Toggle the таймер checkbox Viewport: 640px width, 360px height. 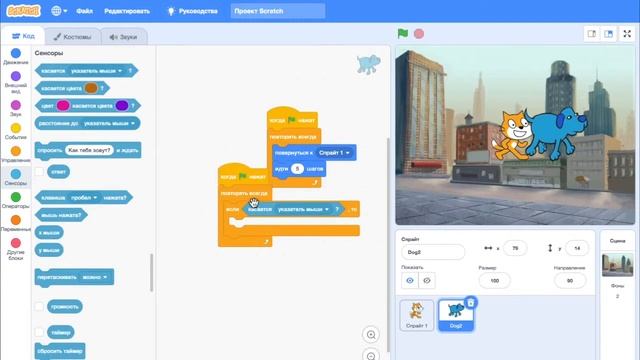tap(39, 332)
